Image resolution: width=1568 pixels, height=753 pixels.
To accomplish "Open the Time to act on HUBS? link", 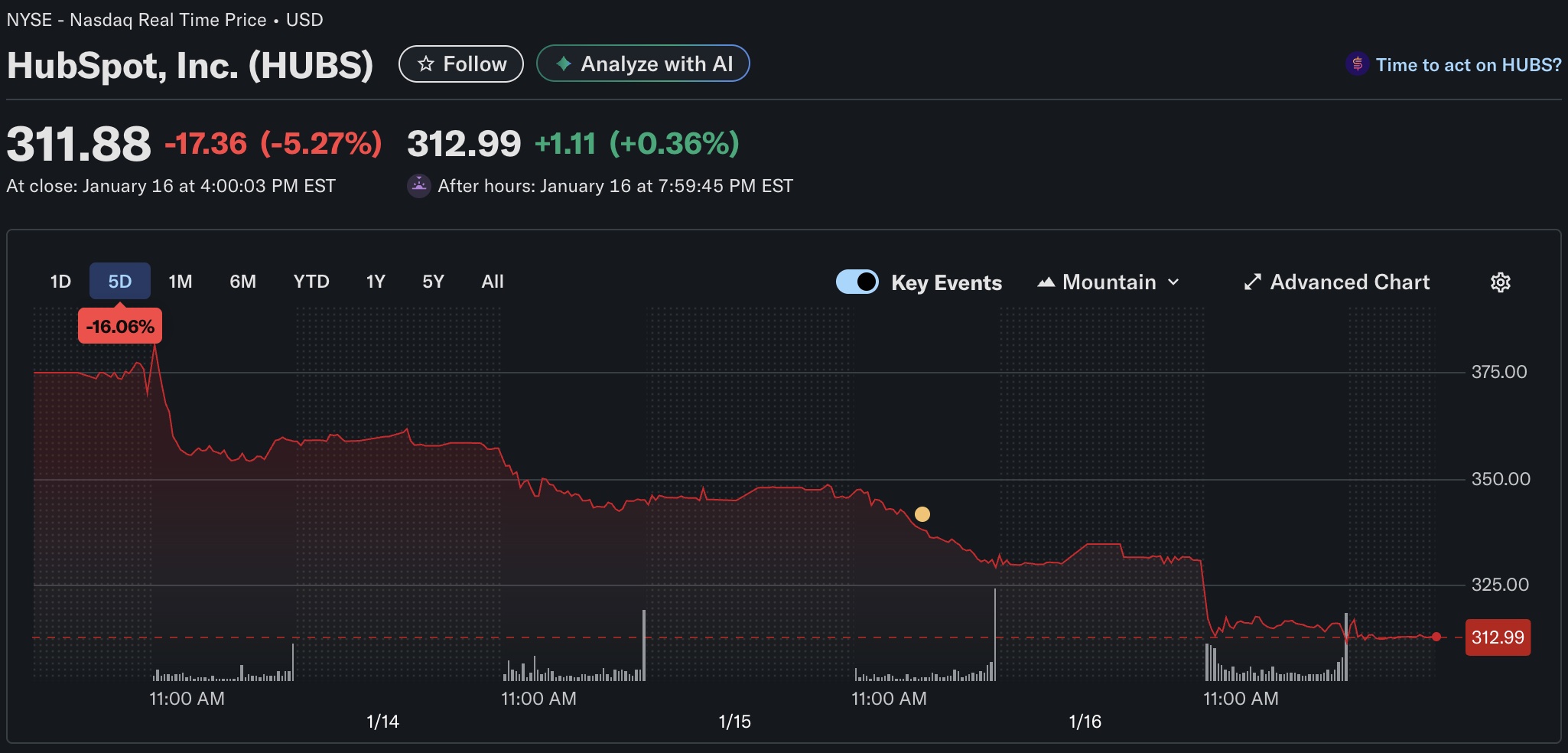I will pos(1468,65).
